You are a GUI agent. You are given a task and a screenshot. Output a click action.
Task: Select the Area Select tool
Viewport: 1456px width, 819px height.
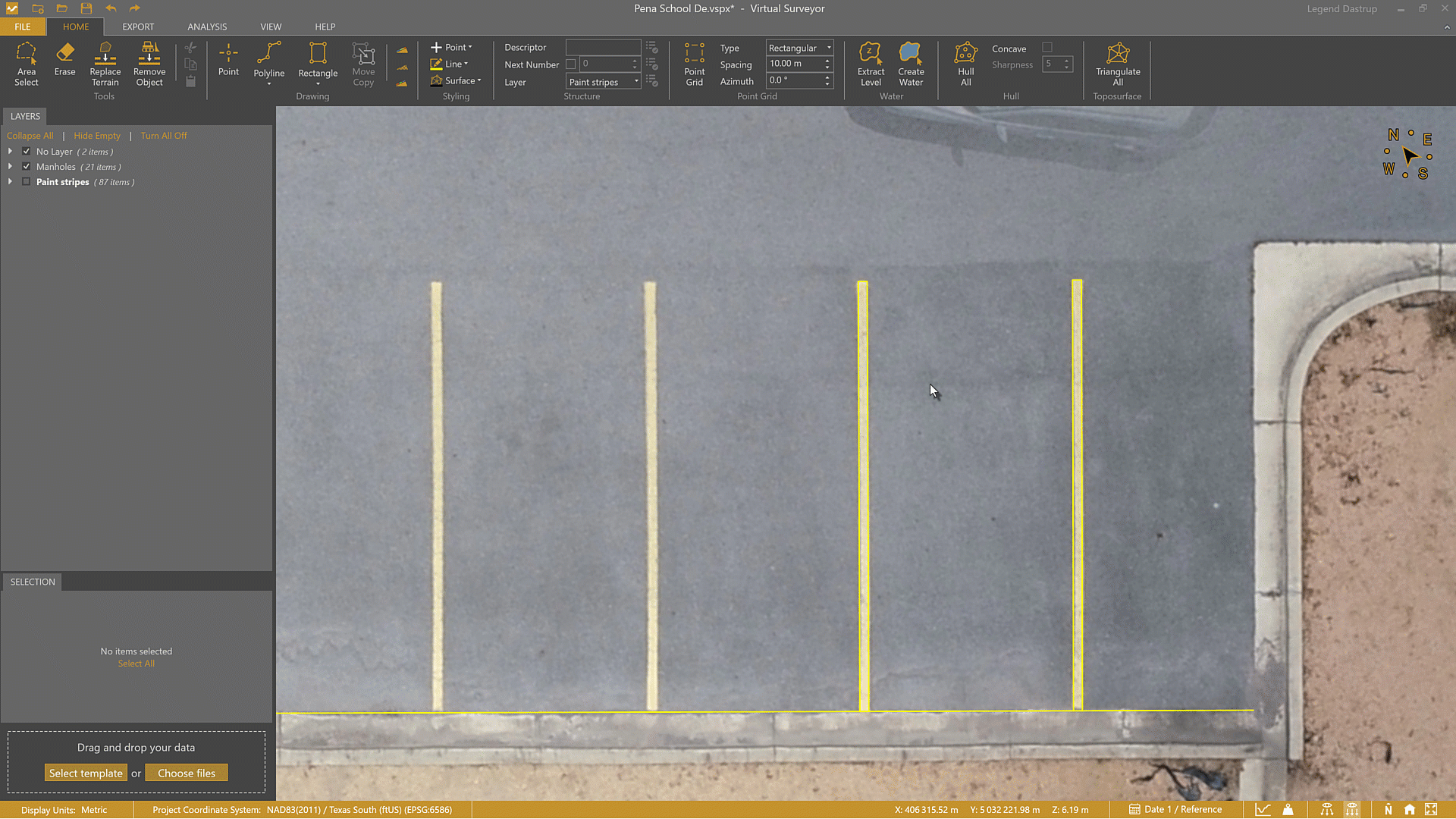(x=27, y=64)
